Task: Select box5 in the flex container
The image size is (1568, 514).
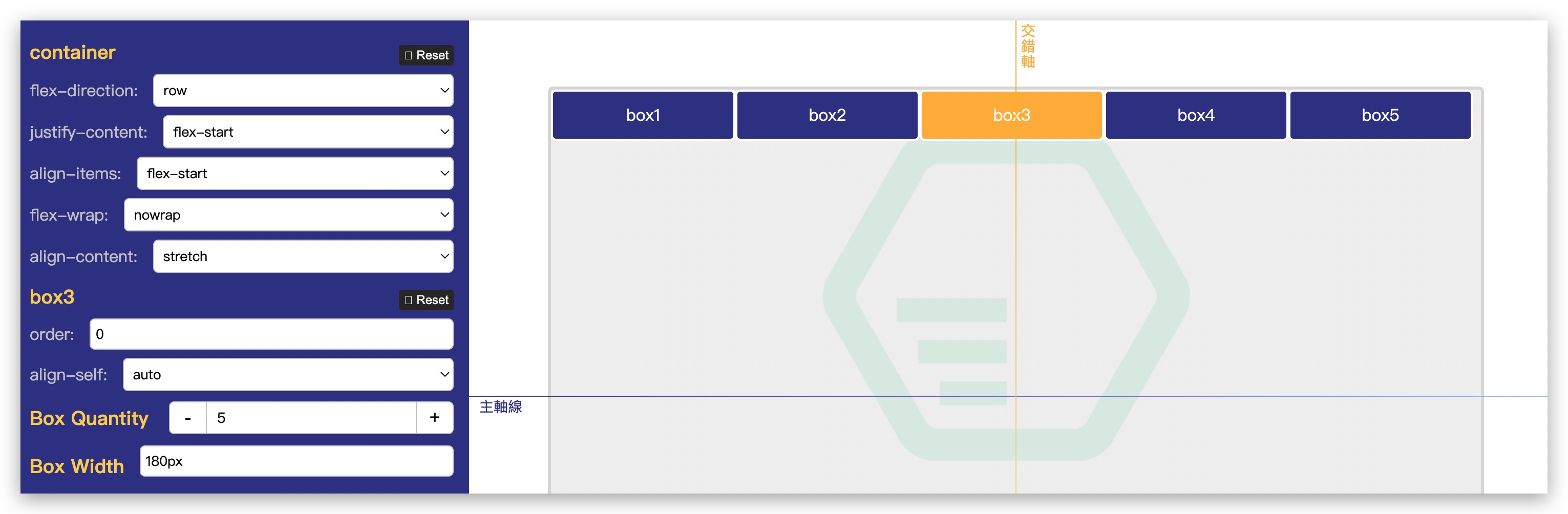Action: 1380,115
